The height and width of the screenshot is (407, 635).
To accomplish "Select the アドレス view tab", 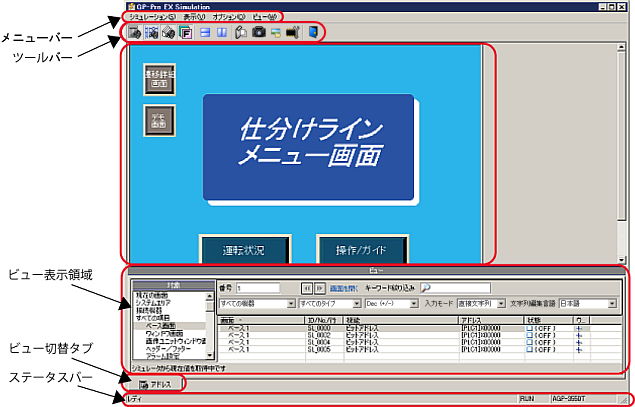I will point(155,384).
